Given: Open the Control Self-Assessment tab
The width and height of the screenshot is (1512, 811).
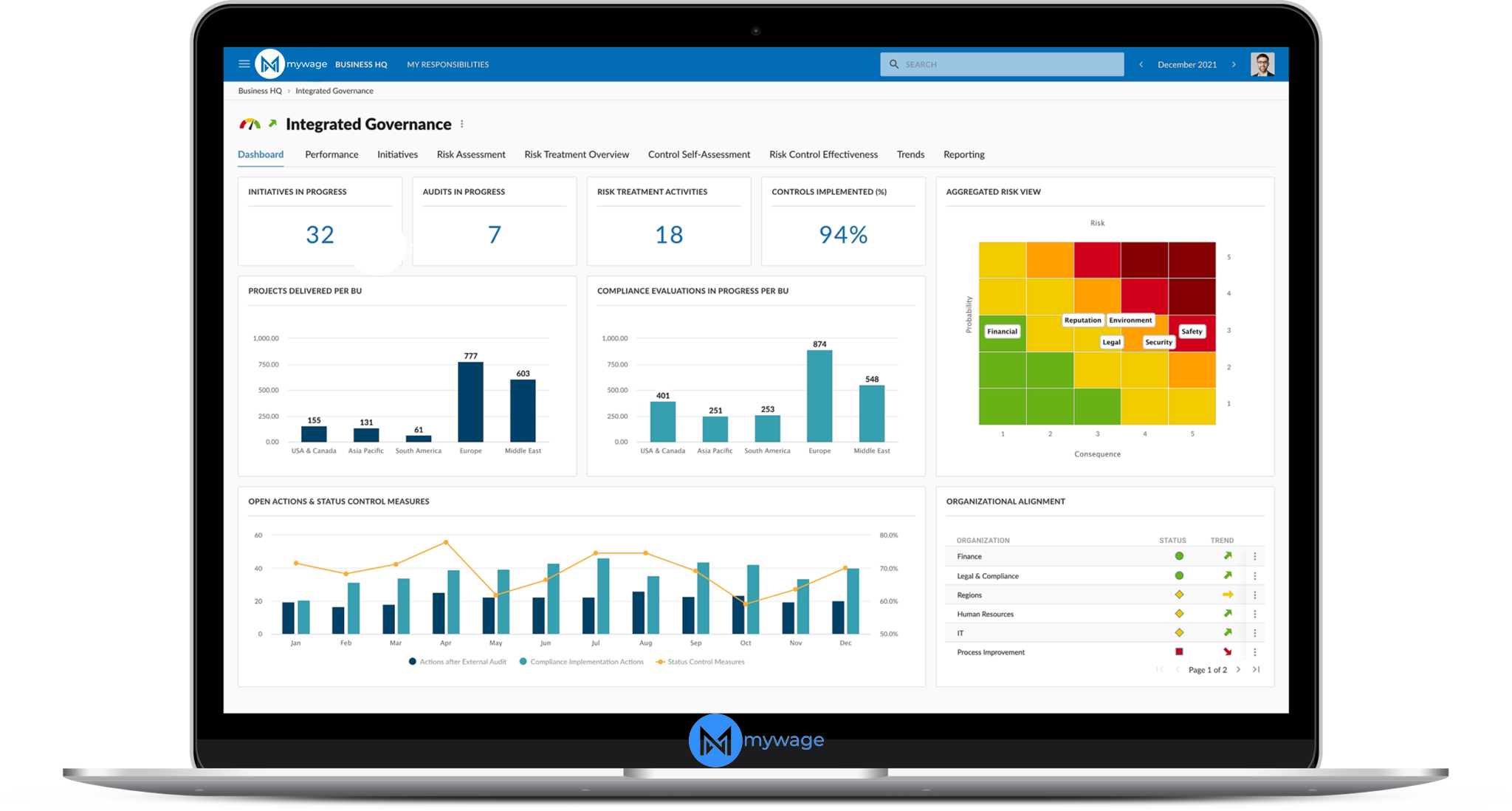Looking at the screenshot, I should 698,154.
